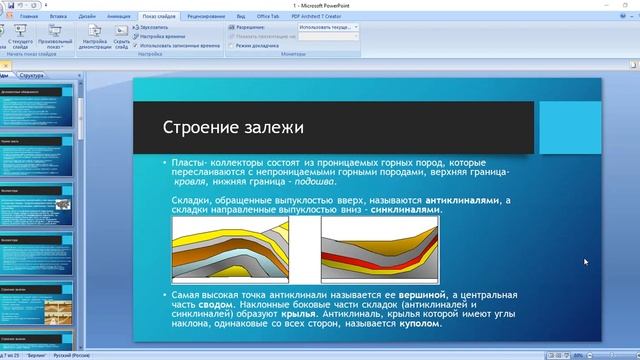640x360 pixels.
Task: Click the Разрешение monitor icon
Action: tap(231, 27)
